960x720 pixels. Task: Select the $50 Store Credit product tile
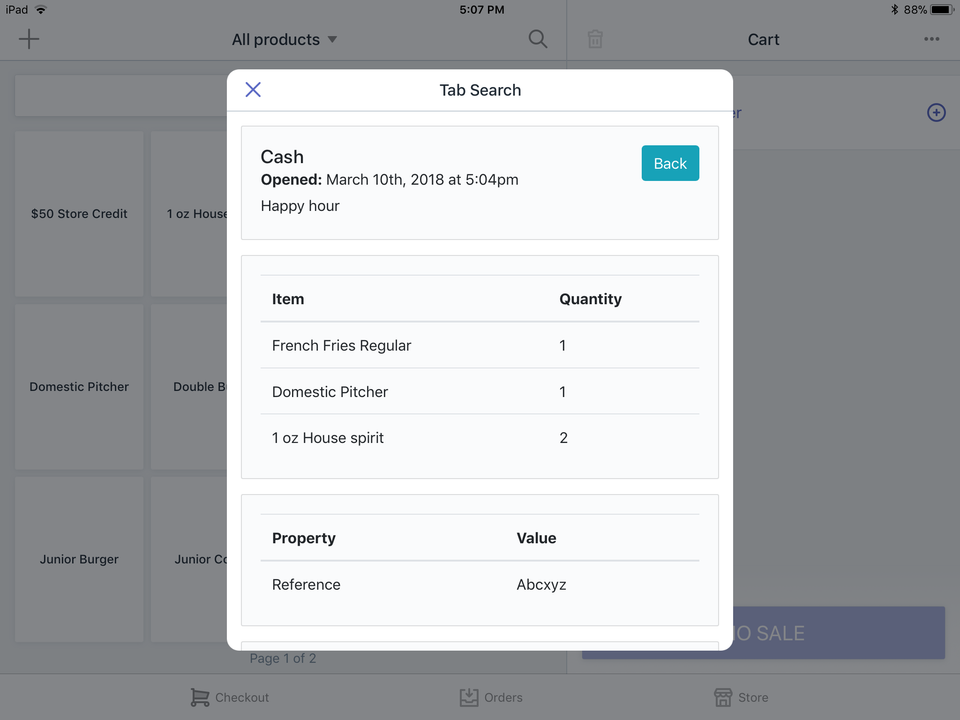click(x=79, y=214)
